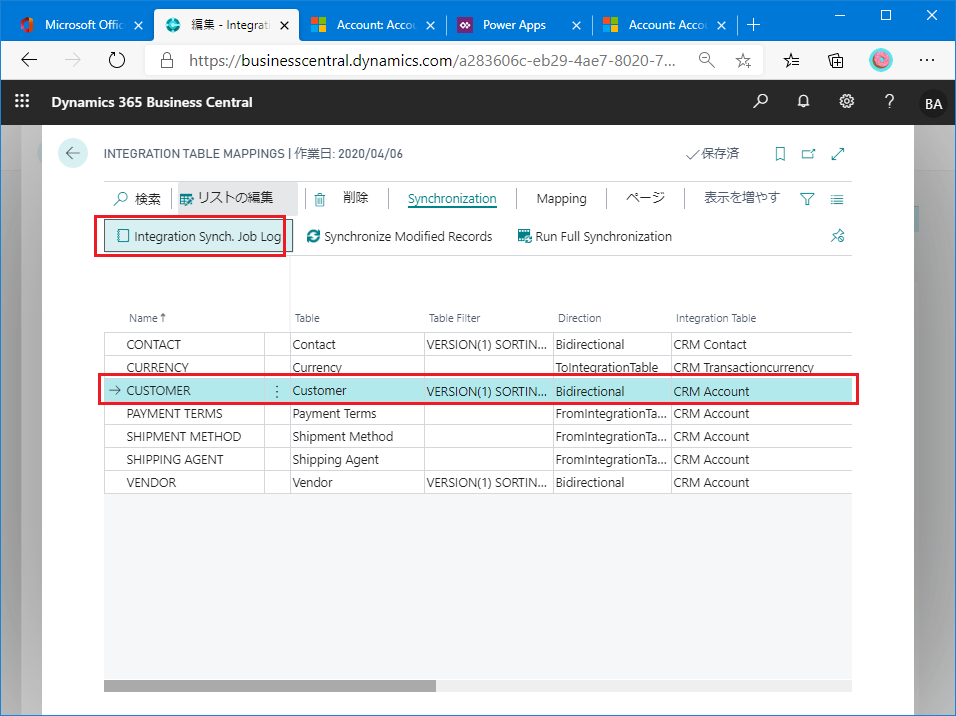The width and height of the screenshot is (956, 716).
Task: Expand the page to full screen
Action: click(x=838, y=154)
